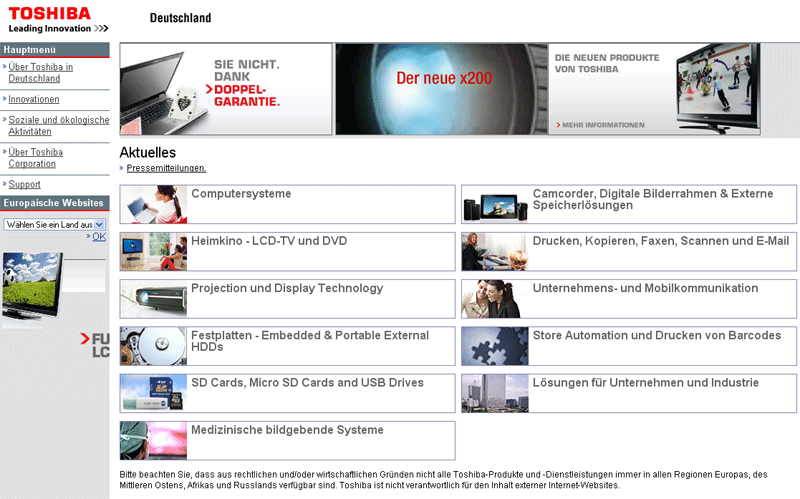Click the Toshiba Leading Innovation logo
The height and width of the screenshot is (499, 800).
coord(57,19)
